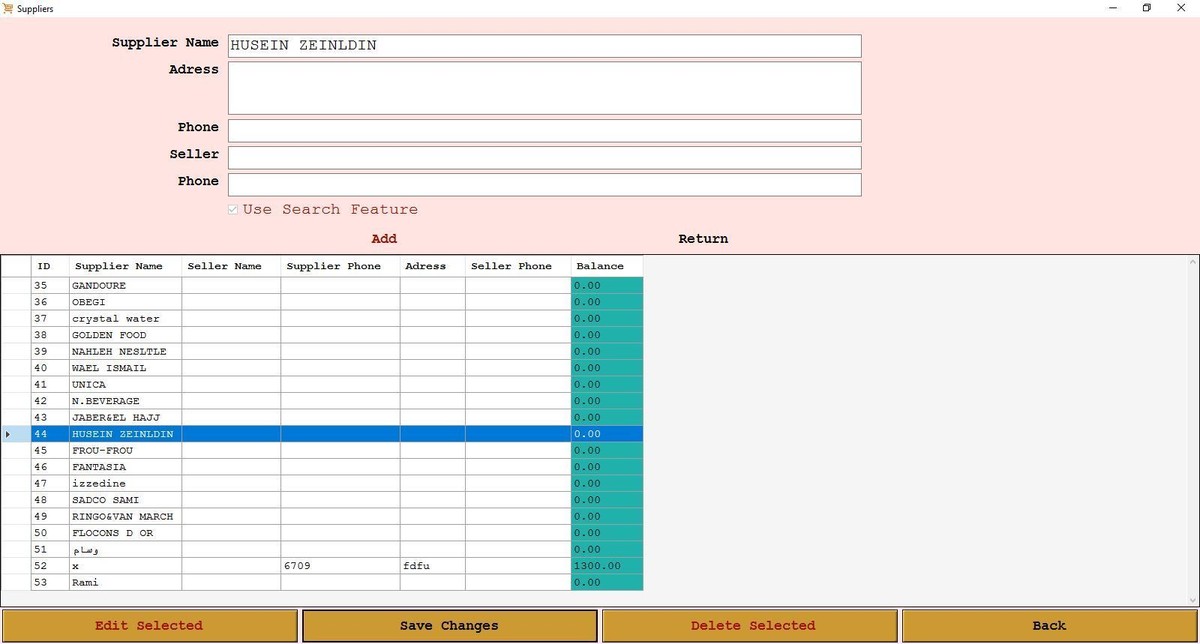The height and width of the screenshot is (644, 1200).
Task: Click the Seller input field
Action: (544, 158)
